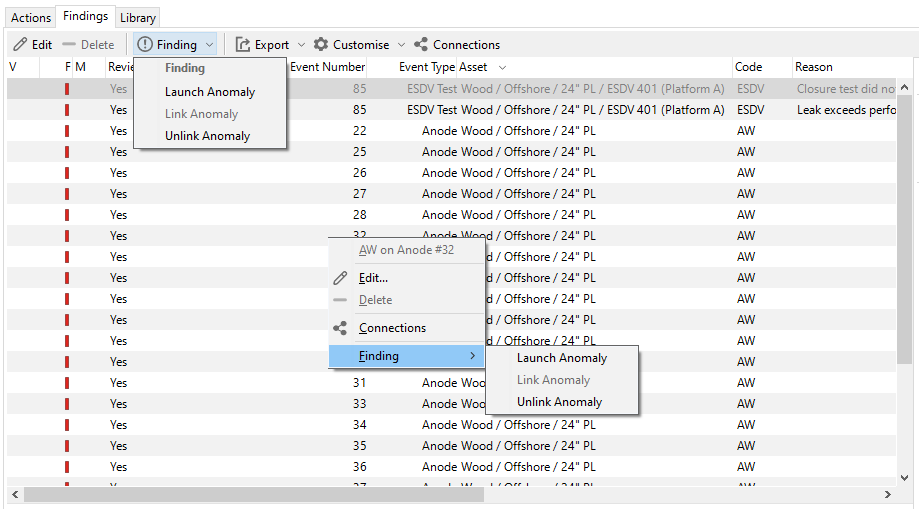Choose Link Anomaly in toolbar Finding menu
Image resolution: width=919 pixels, height=509 pixels.
[x=201, y=114]
